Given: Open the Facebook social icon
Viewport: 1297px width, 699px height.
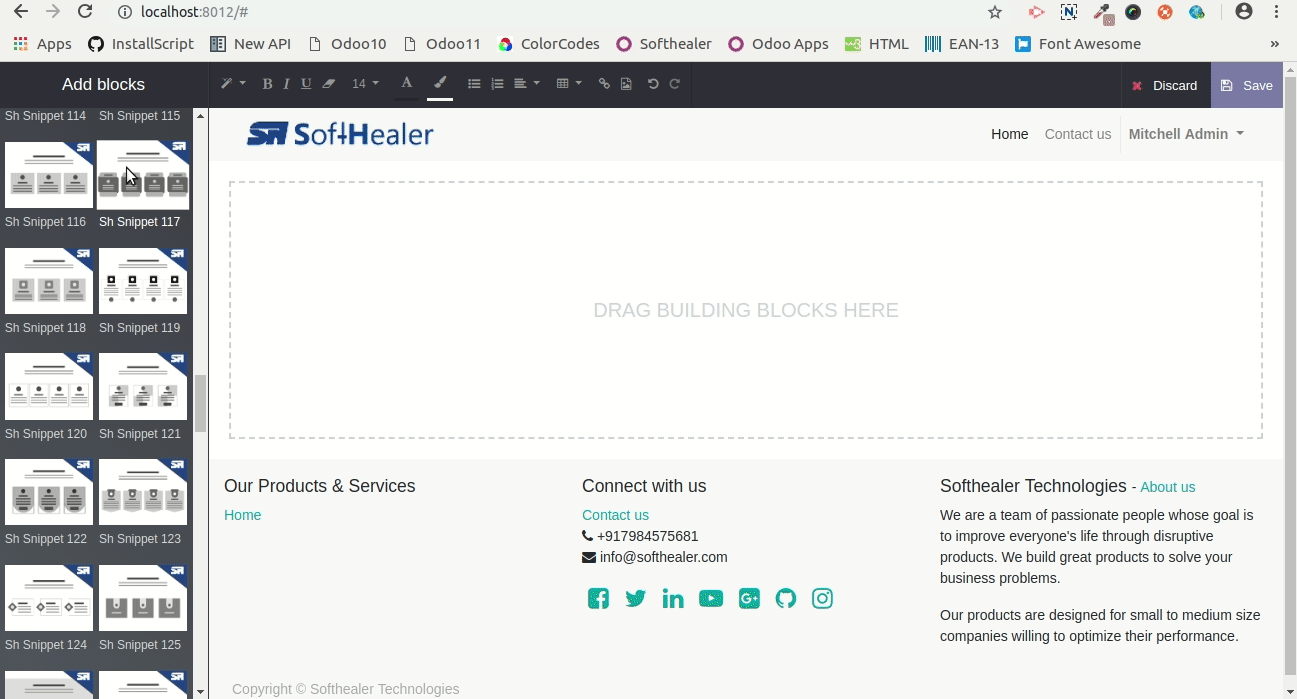Looking at the screenshot, I should 598,599.
